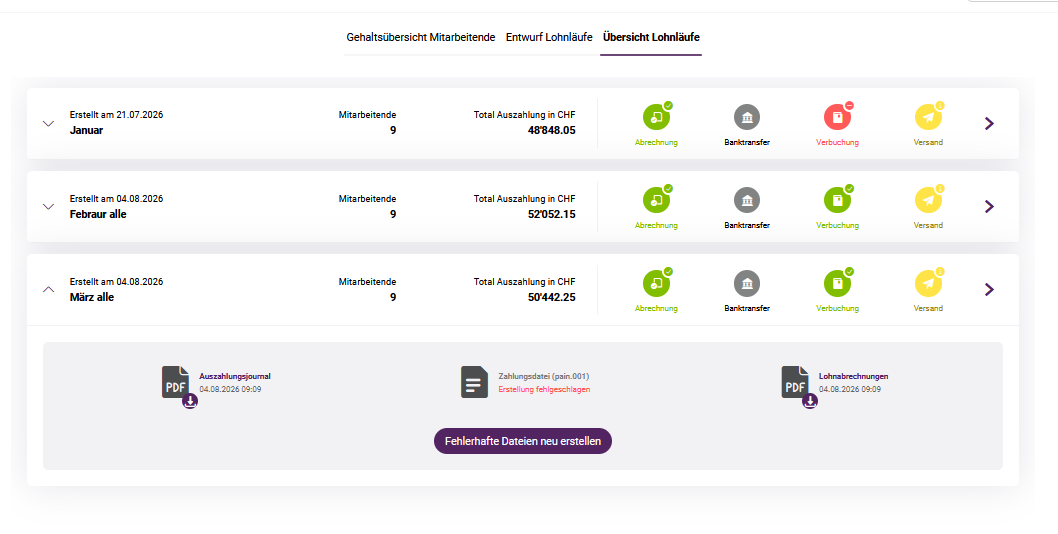Open Abrechnung icon for Febraur alle
This screenshot has width=1058, height=534.
point(656,201)
